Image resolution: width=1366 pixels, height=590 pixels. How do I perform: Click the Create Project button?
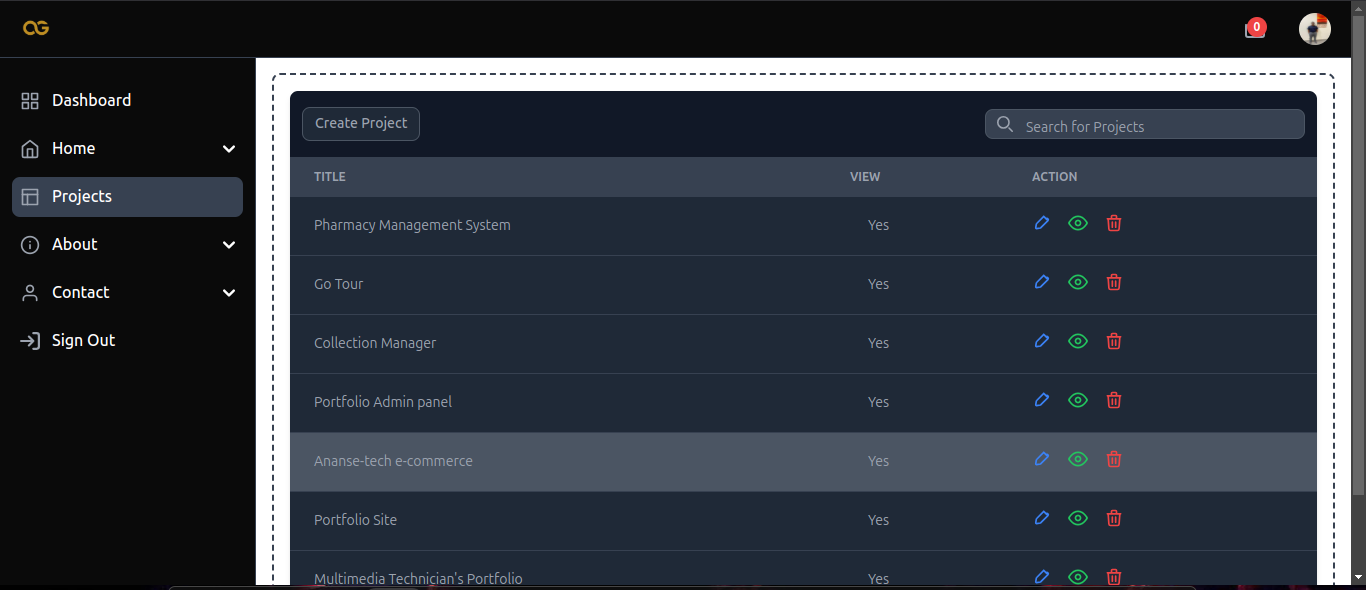pyautogui.click(x=360, y=123)
